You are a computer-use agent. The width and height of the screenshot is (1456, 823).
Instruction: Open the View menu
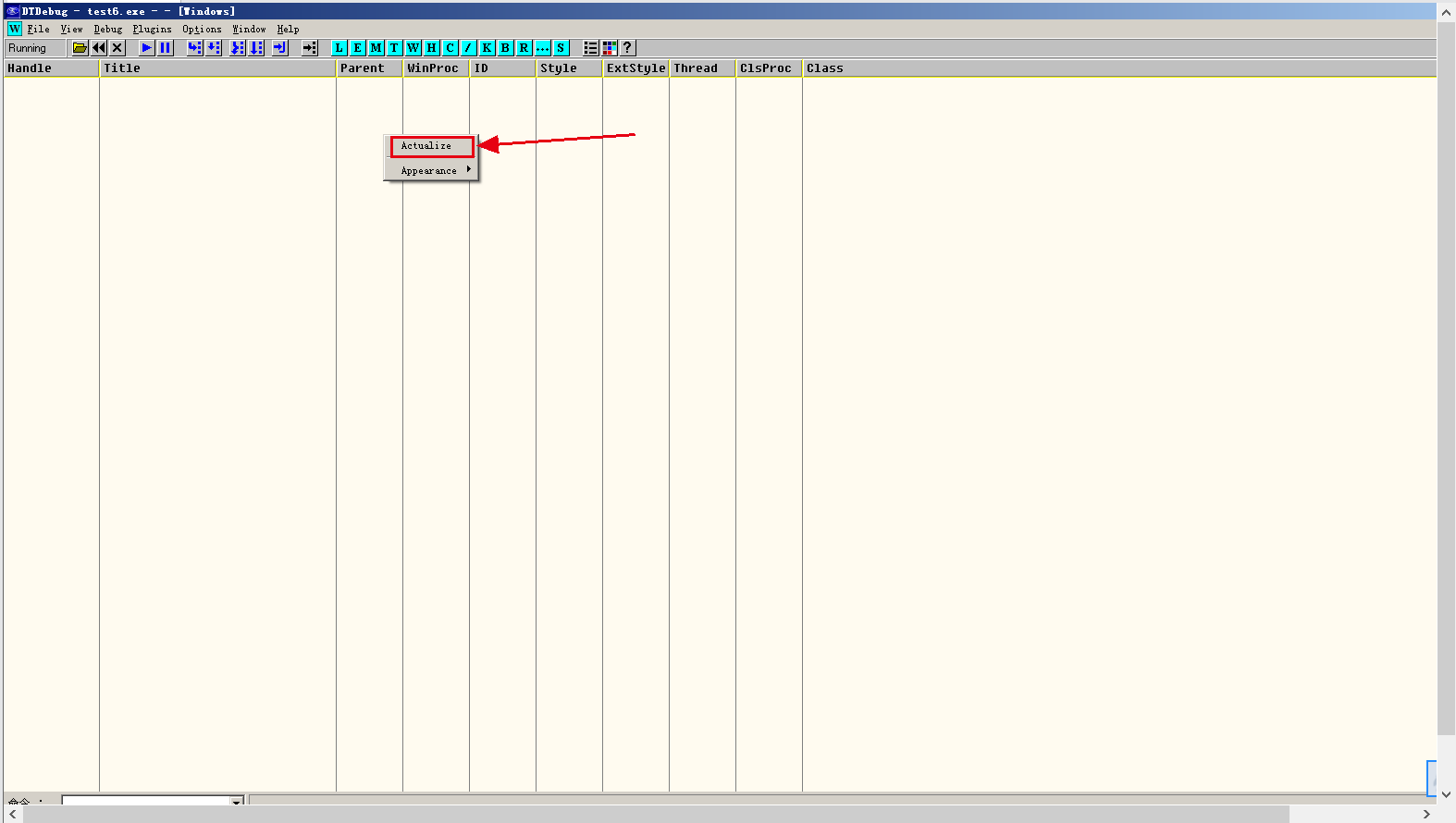tap(71, 30)
